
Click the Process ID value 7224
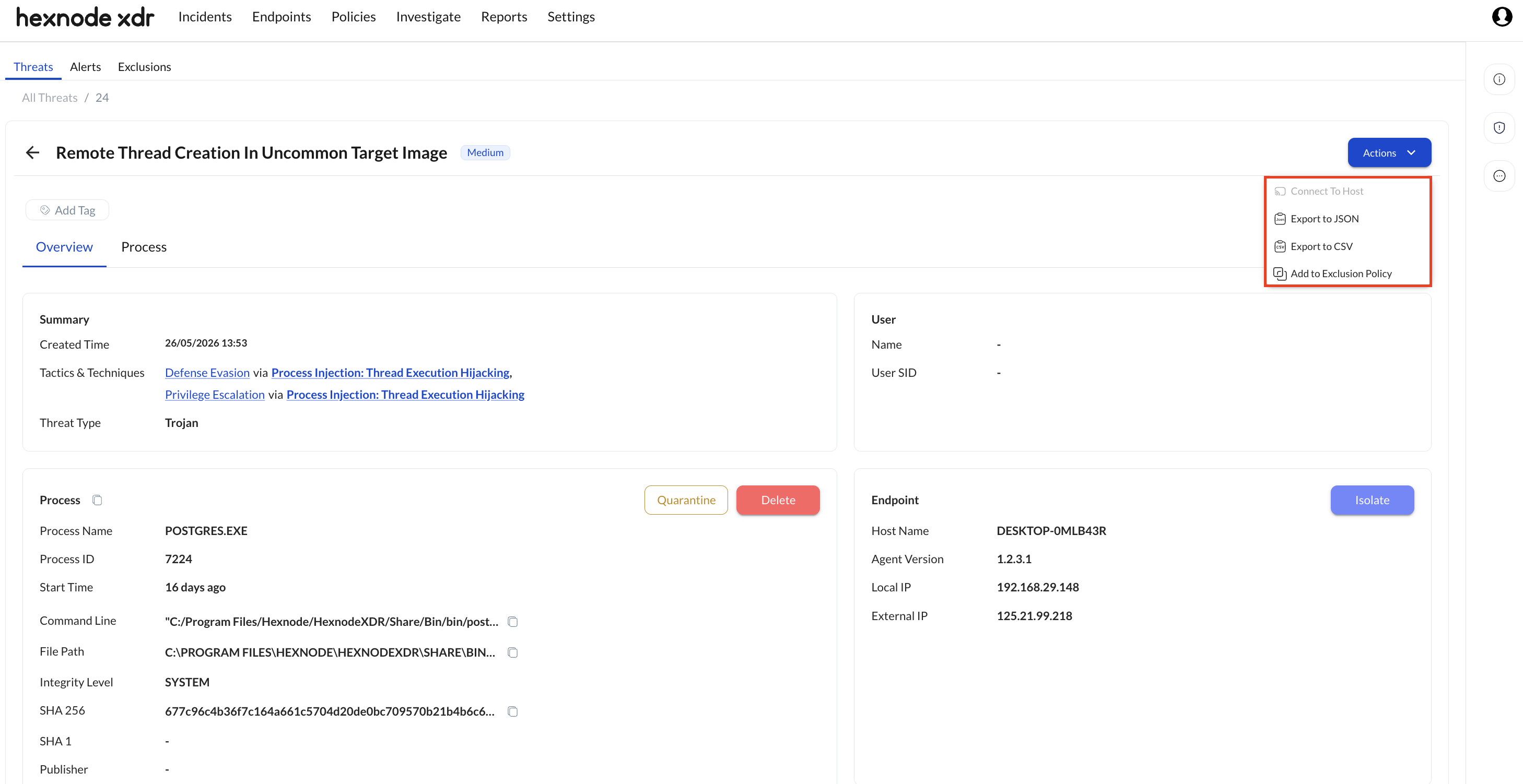coord(179,560)
